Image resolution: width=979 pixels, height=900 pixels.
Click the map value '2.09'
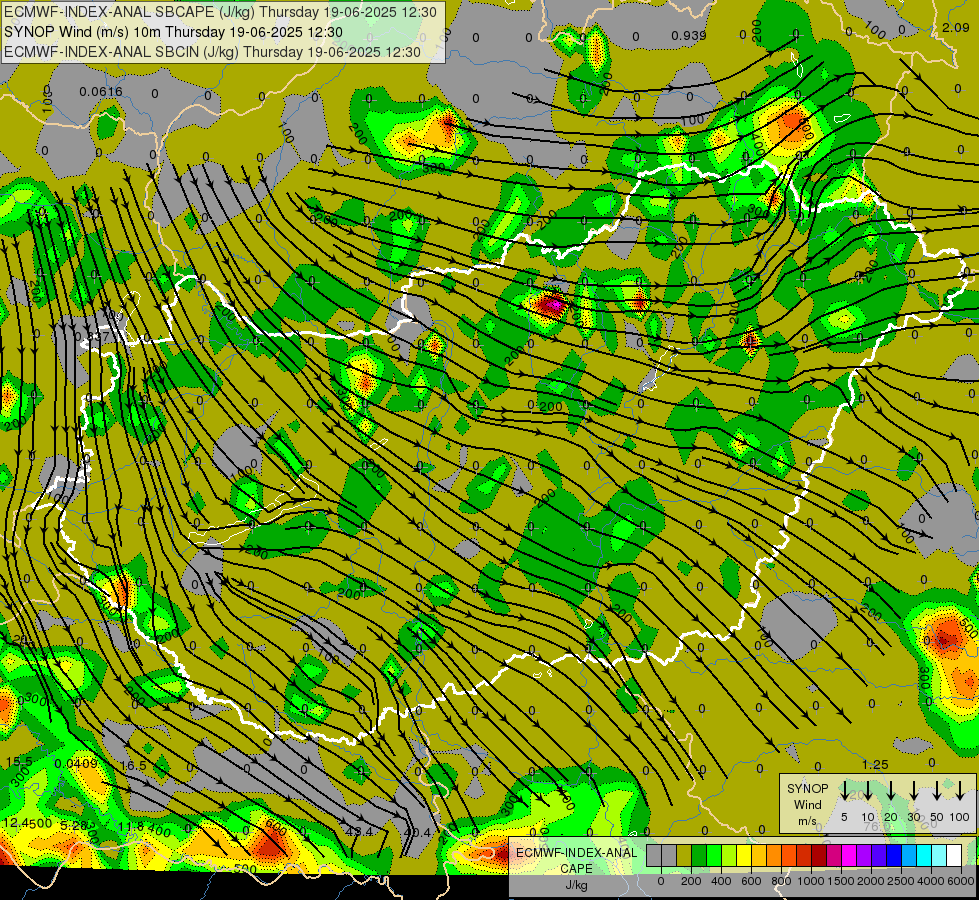tap(955, 27)
